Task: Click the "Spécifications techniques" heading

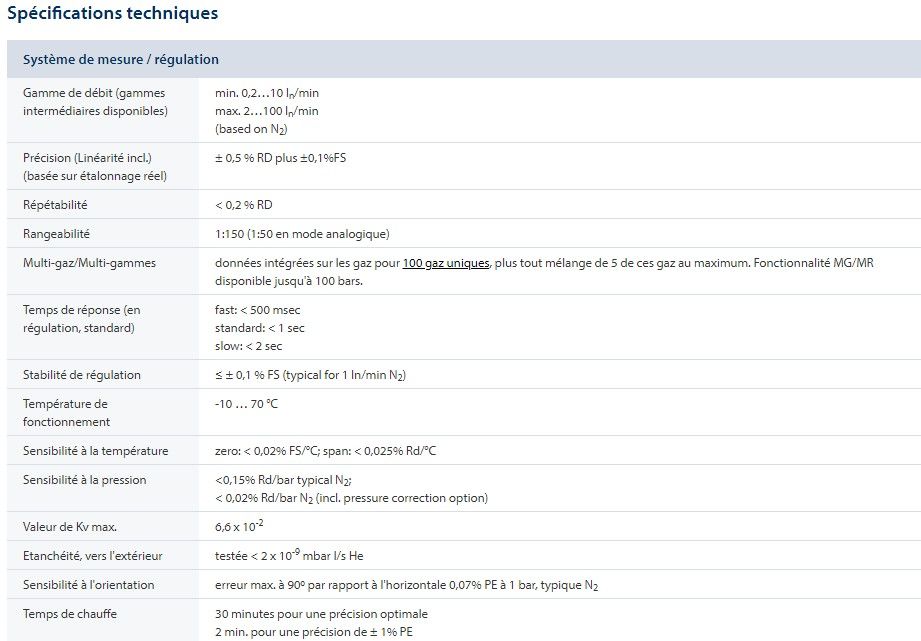Action: 112,14
